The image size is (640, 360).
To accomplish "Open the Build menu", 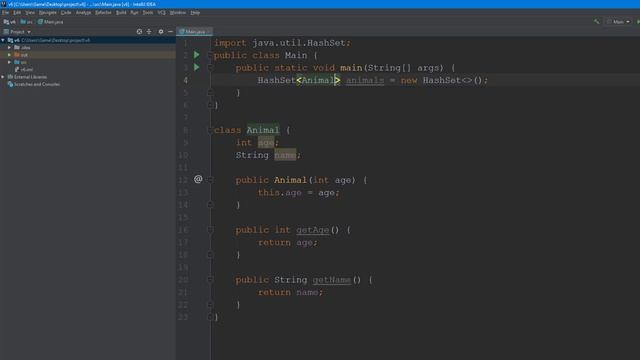I will point(121,13).
